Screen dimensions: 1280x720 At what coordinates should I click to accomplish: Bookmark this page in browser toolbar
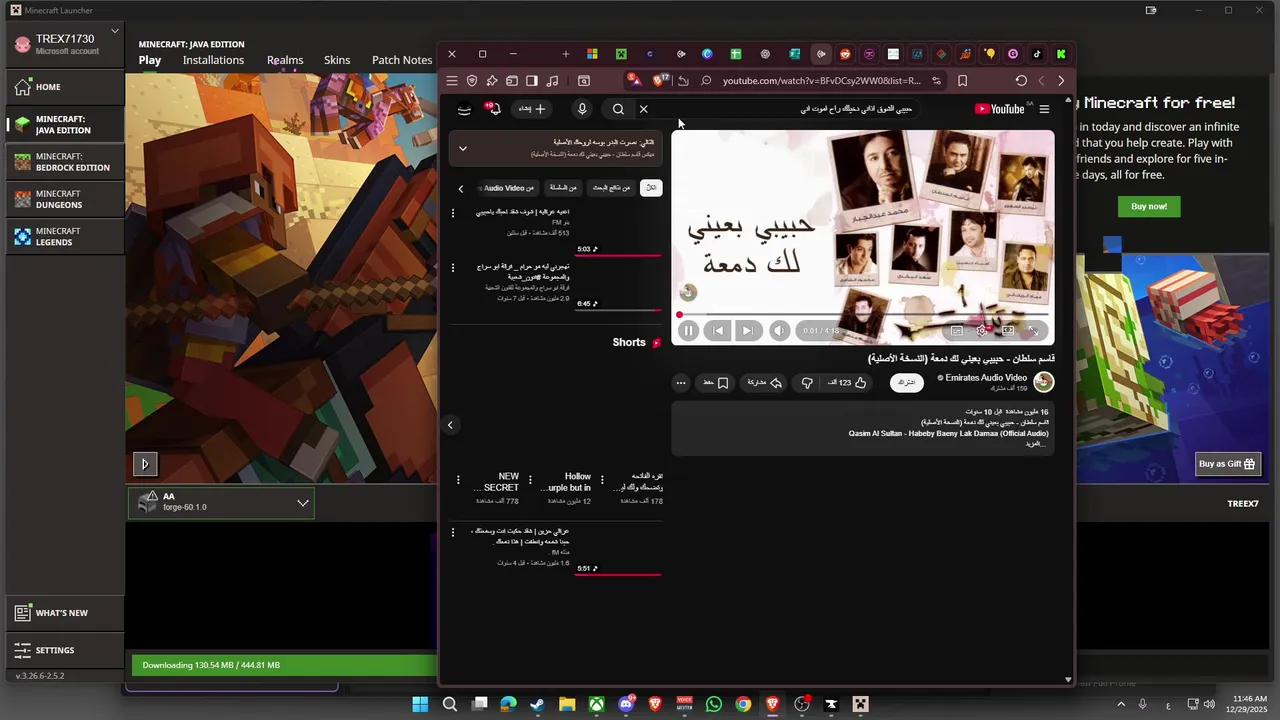(962, 81)
